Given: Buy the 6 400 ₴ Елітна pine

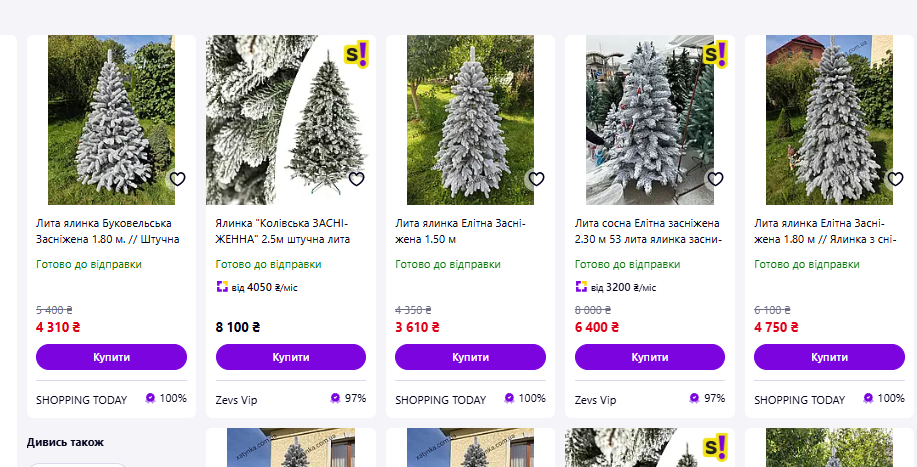Looking at the screenshot, I should (650, 357).
